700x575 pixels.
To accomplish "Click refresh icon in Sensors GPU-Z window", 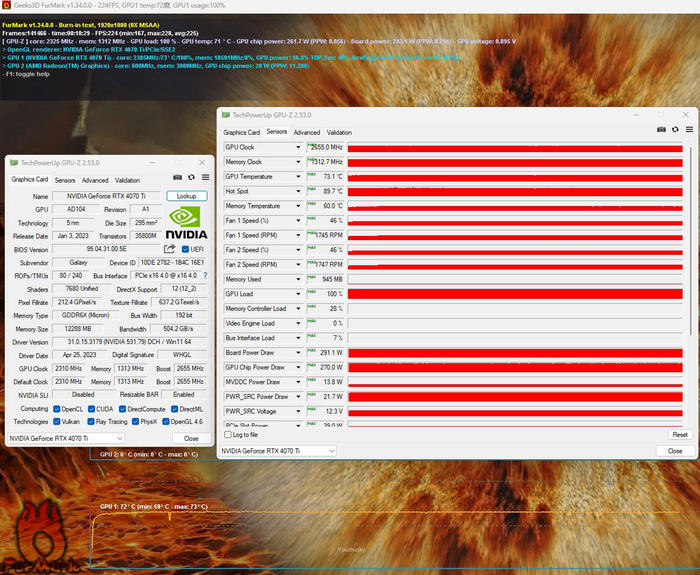I will (x=675, y=129).
